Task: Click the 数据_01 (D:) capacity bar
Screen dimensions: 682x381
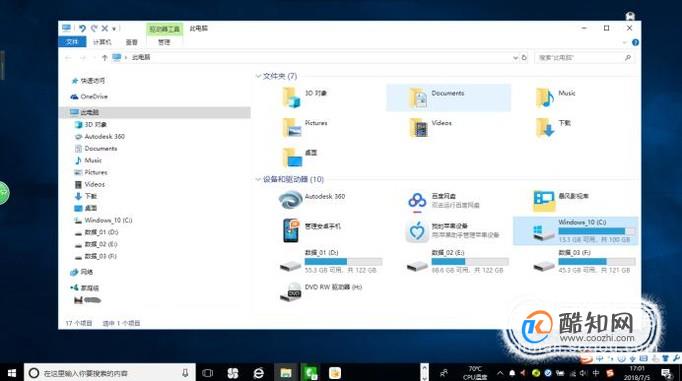Action: tap(343, 261)
